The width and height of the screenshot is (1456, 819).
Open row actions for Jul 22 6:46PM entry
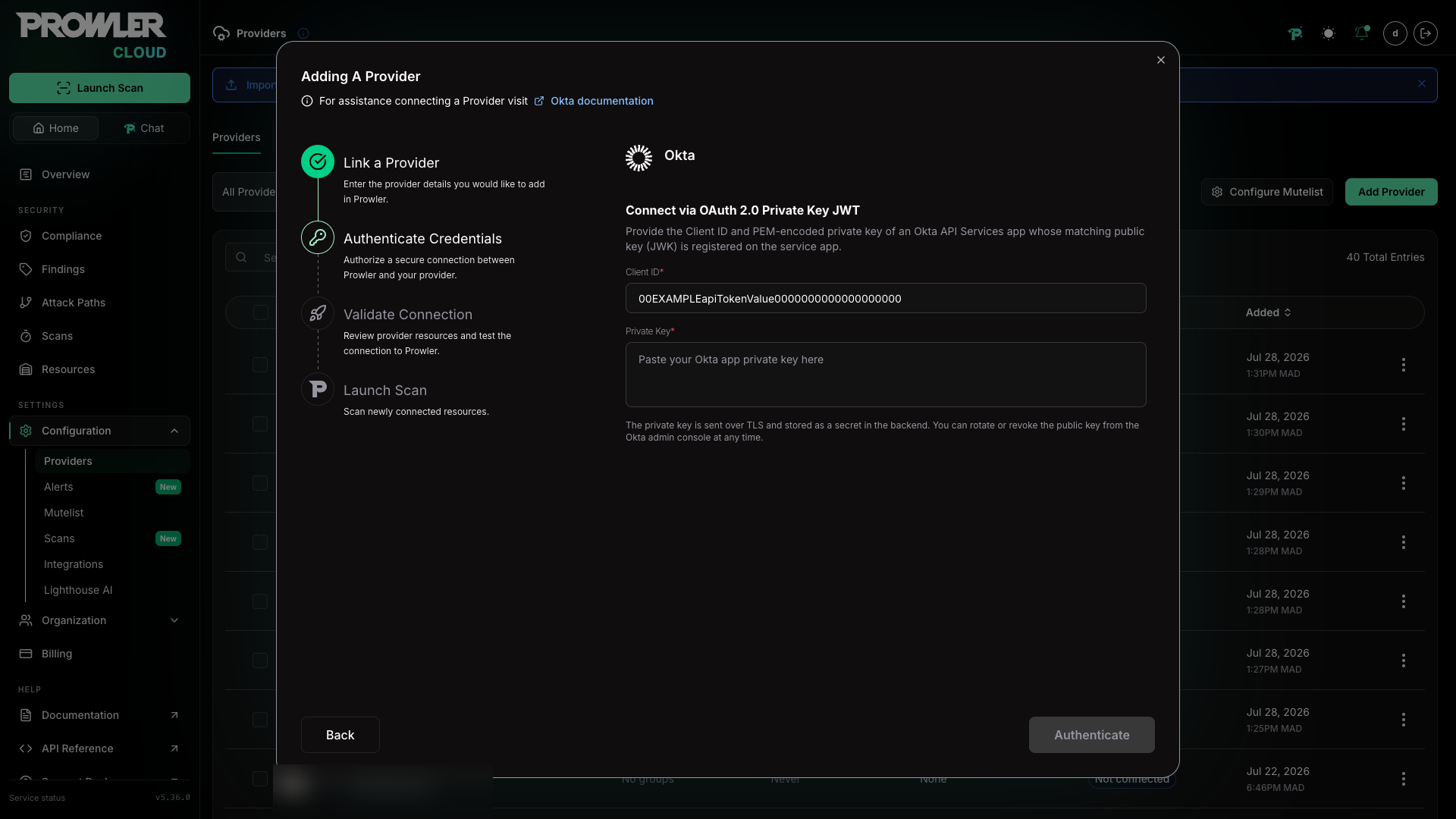pyautogui.click(x=1404, y=779)
